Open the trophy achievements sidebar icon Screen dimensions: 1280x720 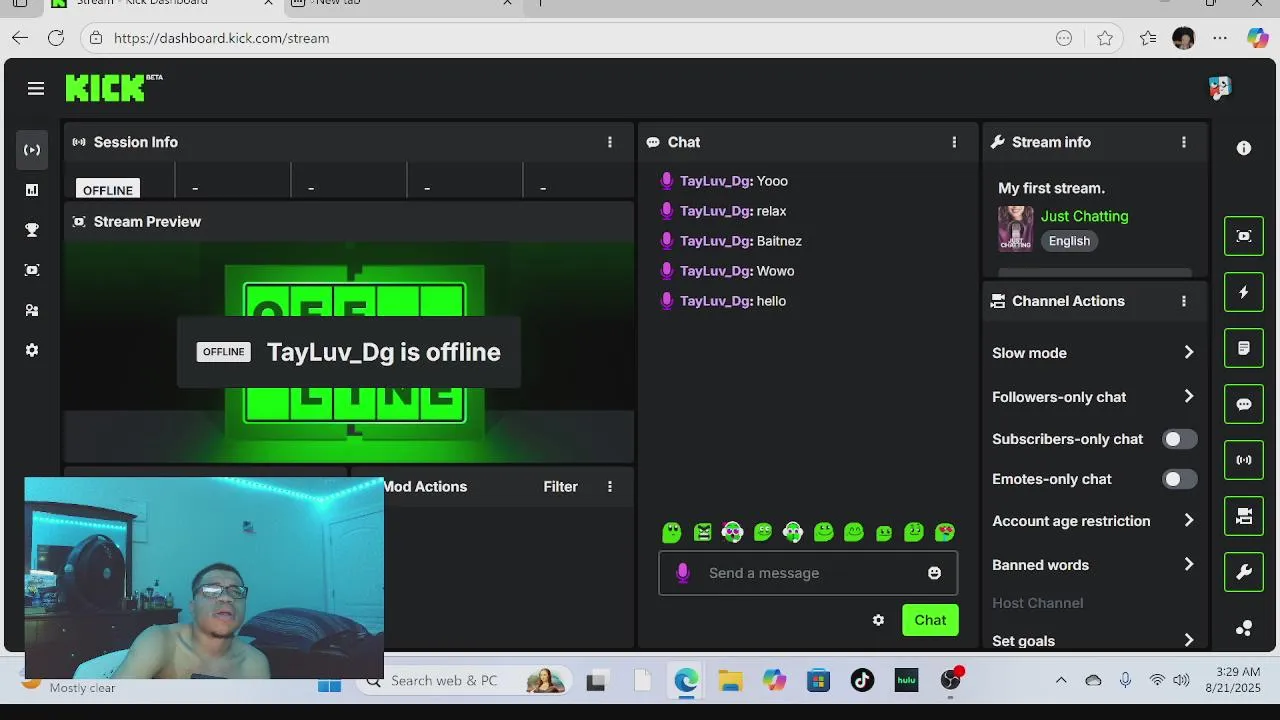(x=32, y=230)
